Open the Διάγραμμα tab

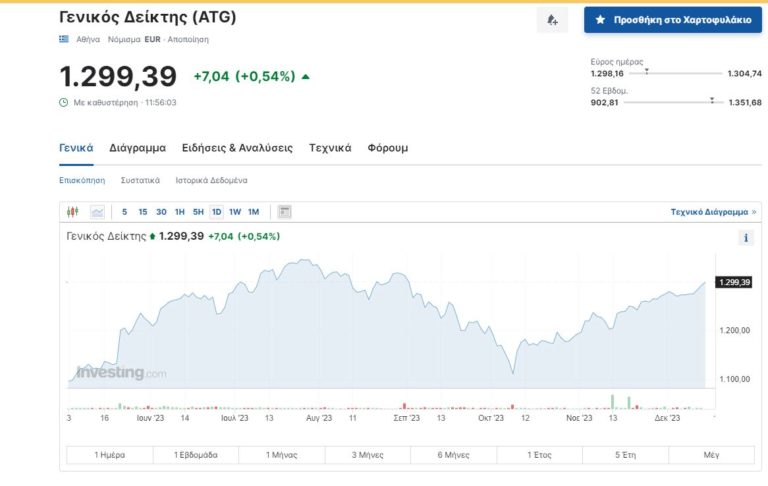click(x=137, y=148)
